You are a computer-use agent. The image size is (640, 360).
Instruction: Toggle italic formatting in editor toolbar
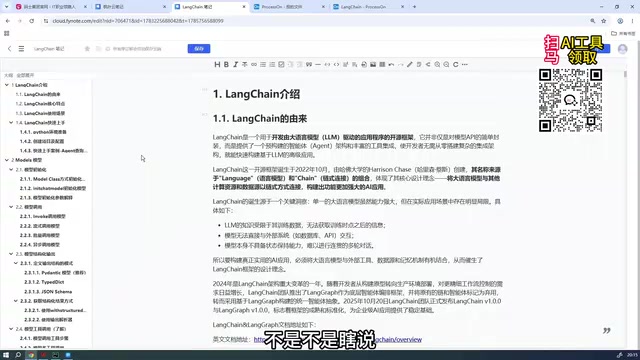click(236, 64)
